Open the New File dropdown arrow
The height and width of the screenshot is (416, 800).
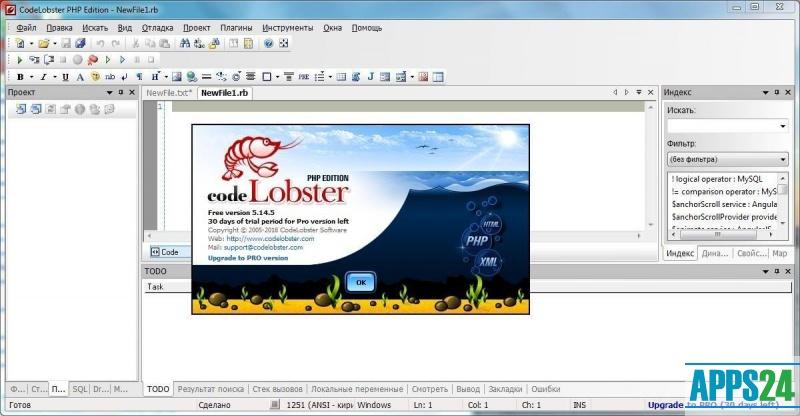[x=31, y=44]
